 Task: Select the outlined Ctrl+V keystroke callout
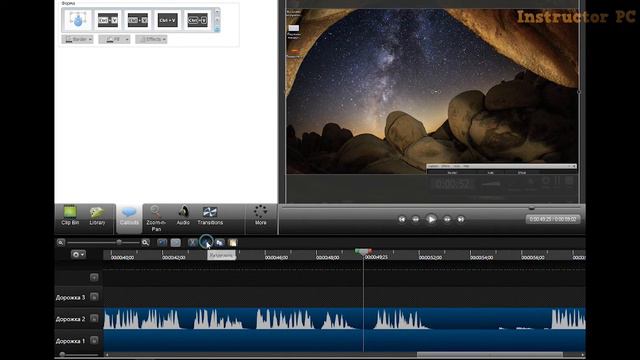pyautogui.click(x=197, y=20)
